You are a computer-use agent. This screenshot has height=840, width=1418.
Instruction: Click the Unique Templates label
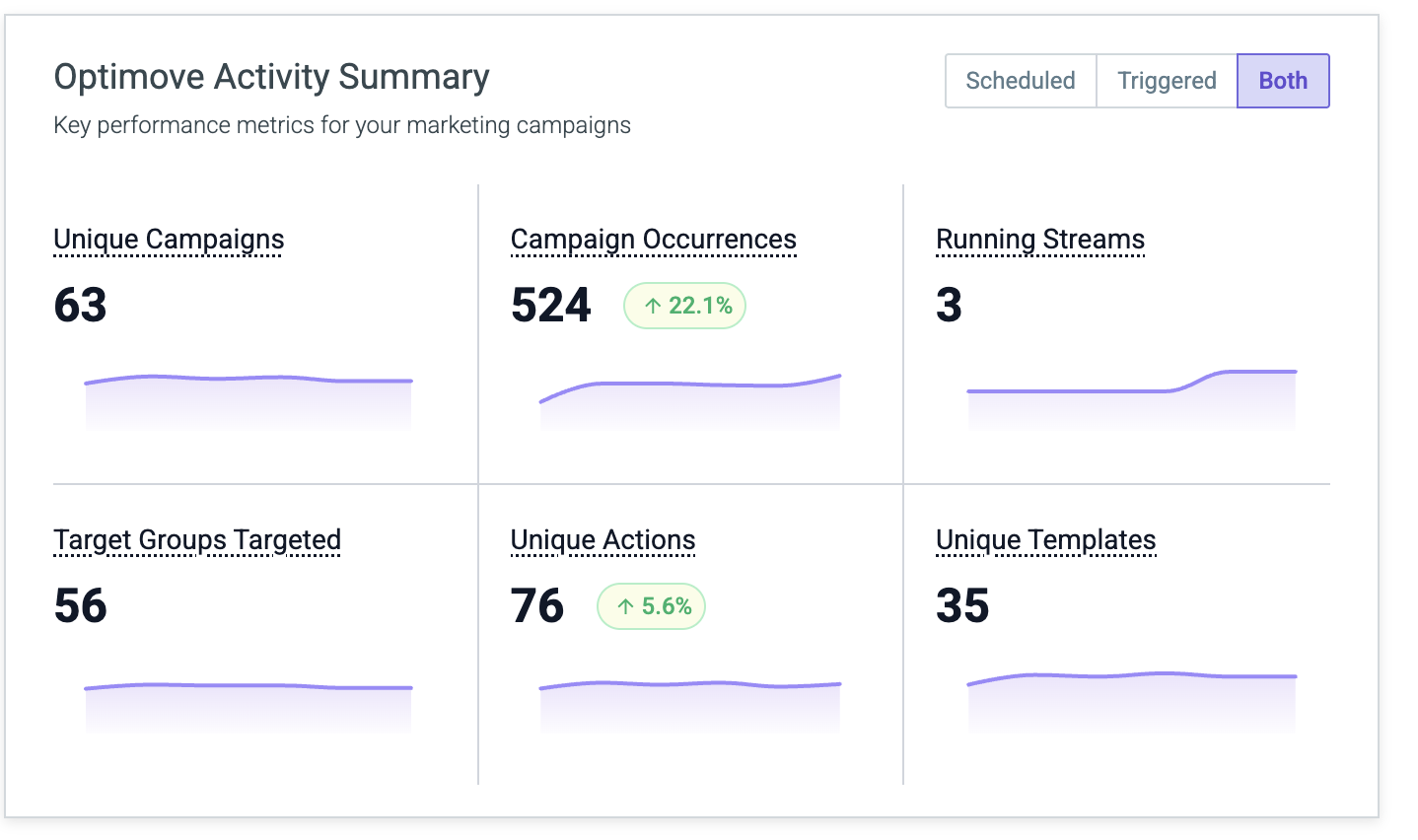click(1045, 540)
